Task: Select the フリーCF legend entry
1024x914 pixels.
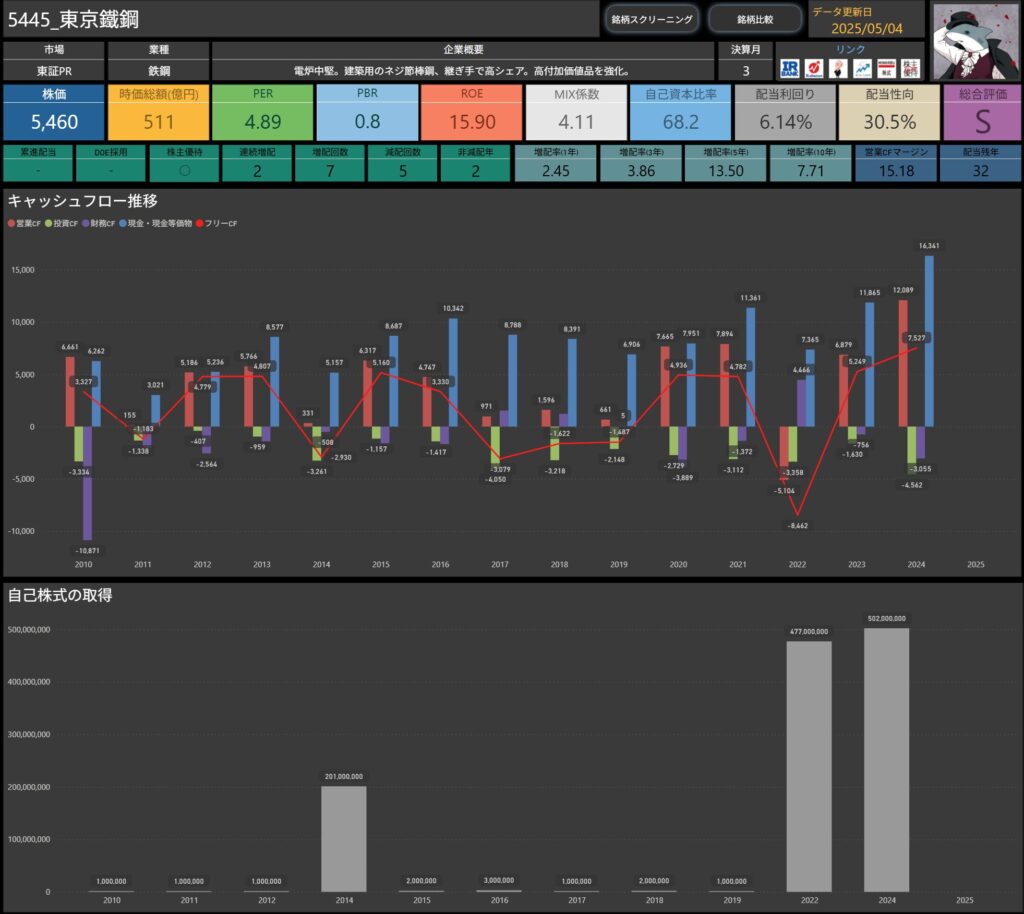Action: point(217,223)
